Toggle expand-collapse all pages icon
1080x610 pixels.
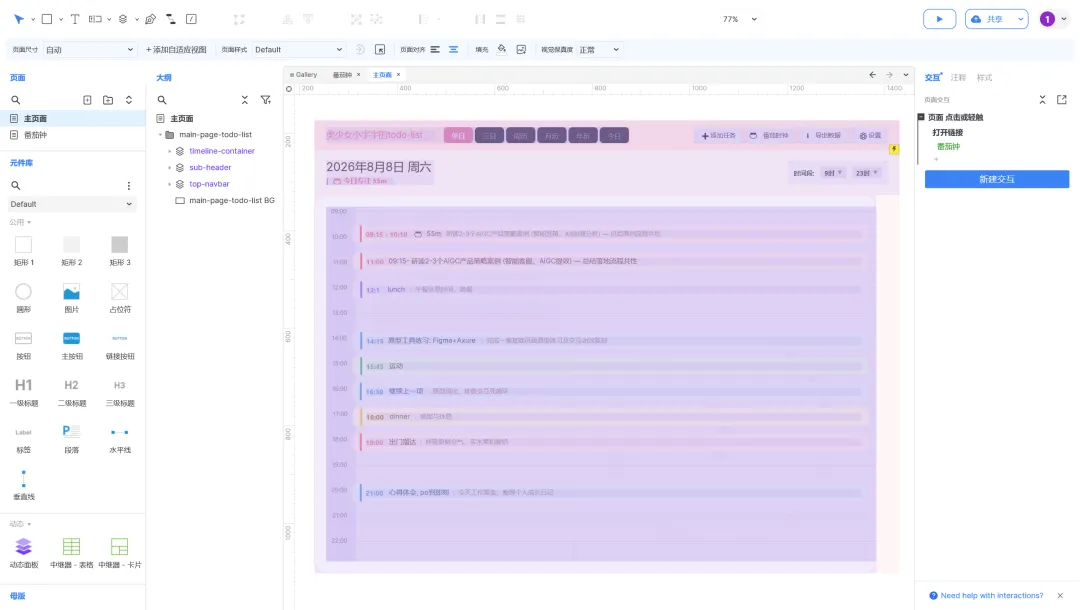point(129,100)
